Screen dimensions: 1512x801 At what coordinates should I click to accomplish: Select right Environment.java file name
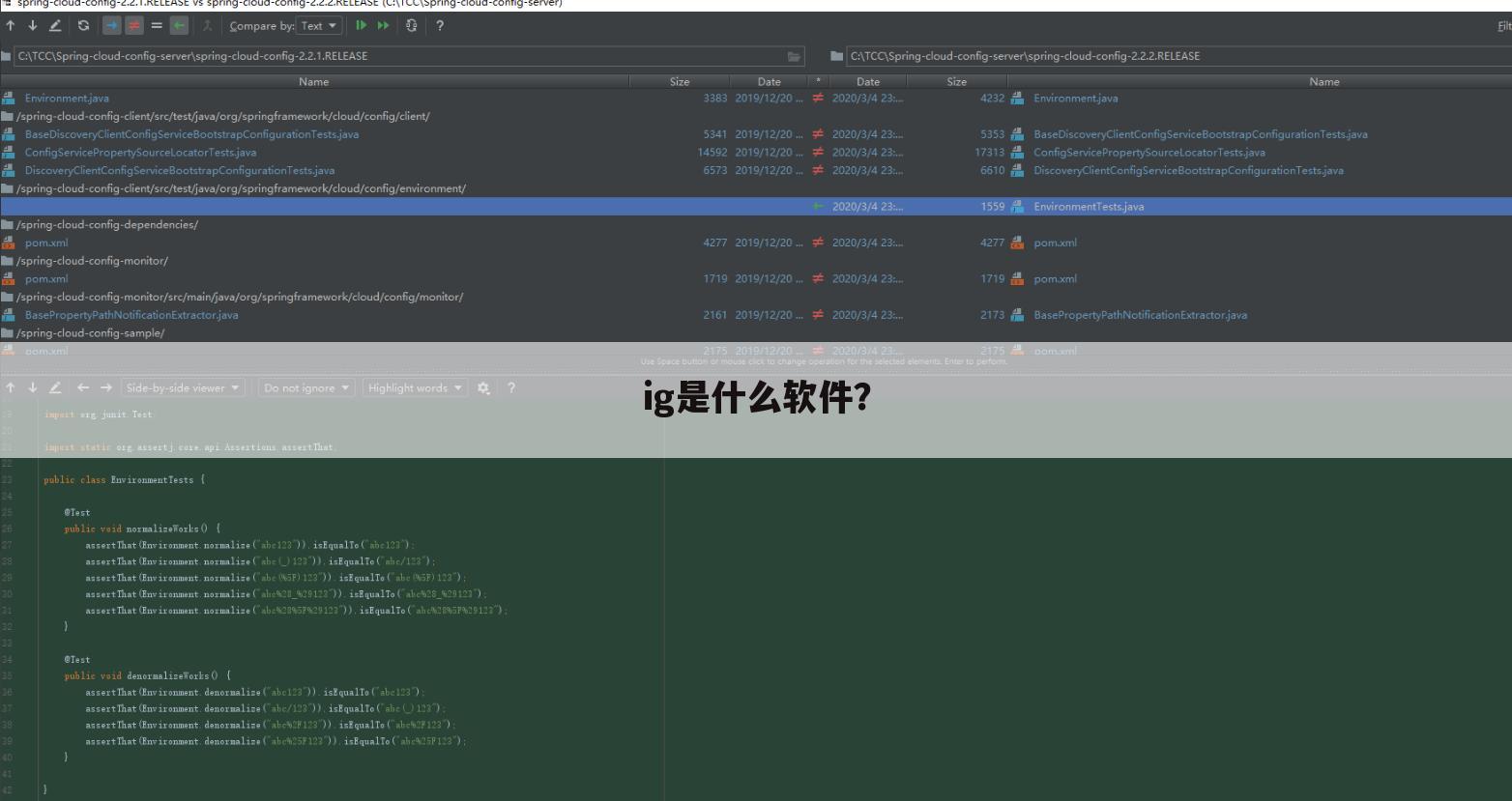(1076, 99)
